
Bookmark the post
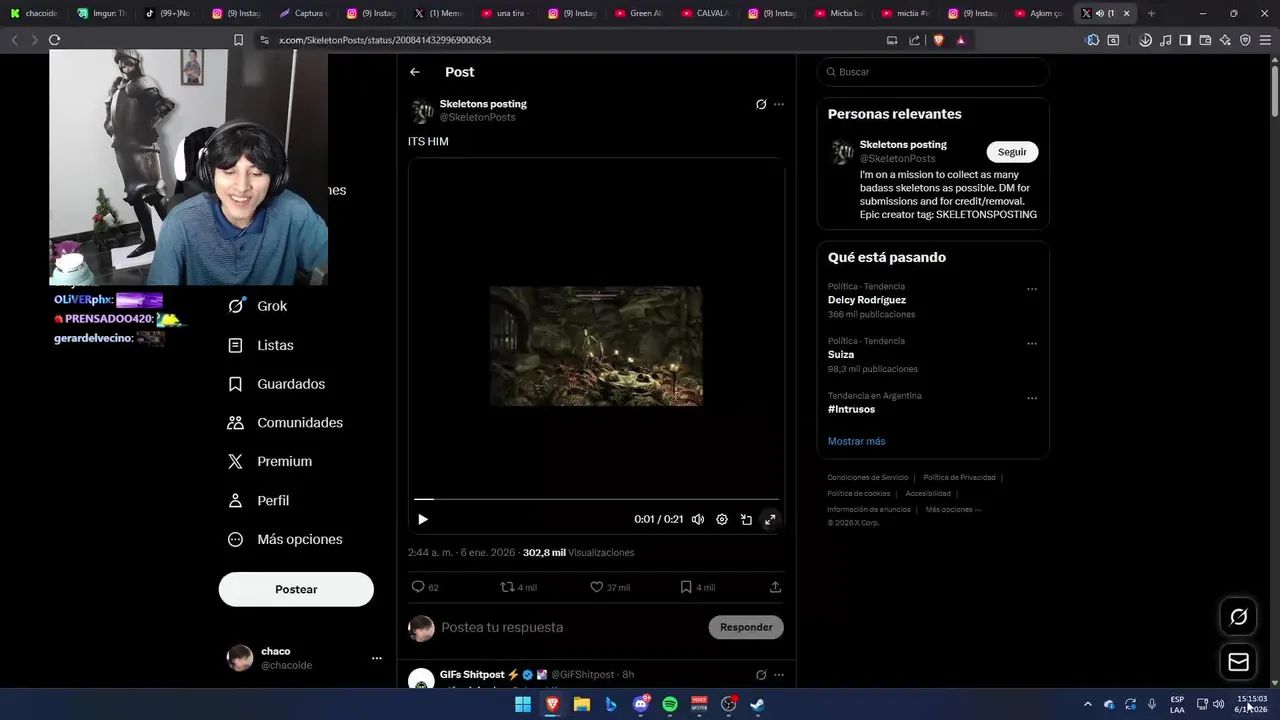(697, 587)
